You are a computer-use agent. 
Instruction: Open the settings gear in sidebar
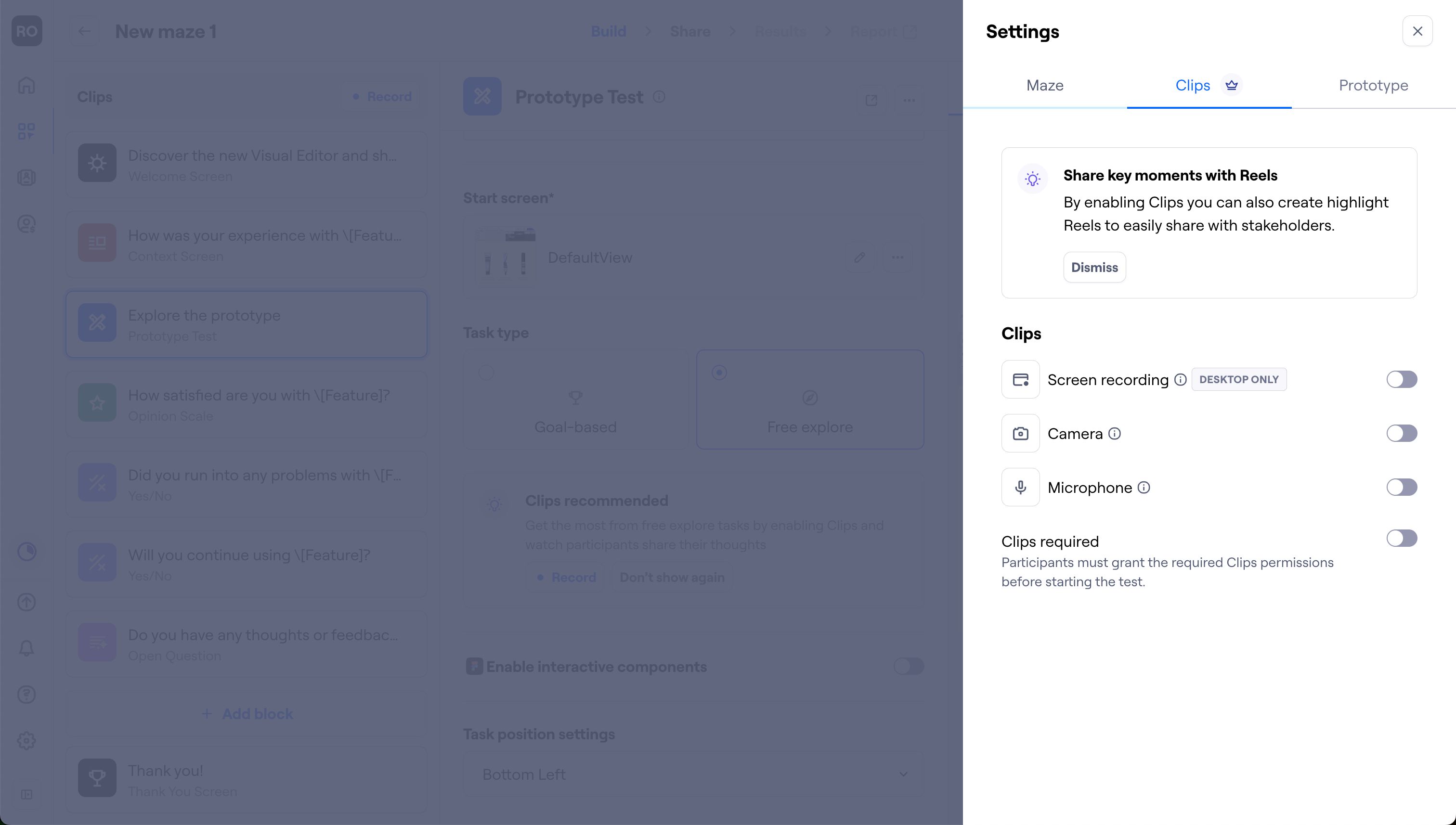click(26, 740)
